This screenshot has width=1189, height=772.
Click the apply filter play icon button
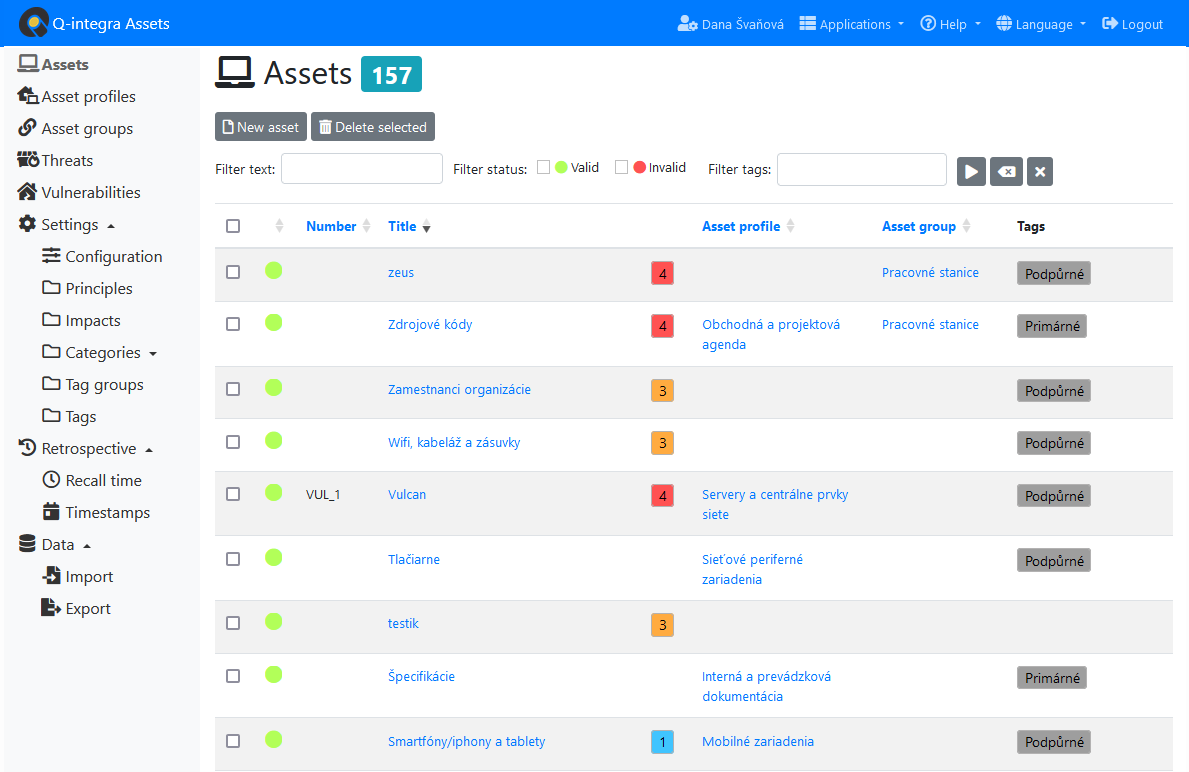(971, 171)
